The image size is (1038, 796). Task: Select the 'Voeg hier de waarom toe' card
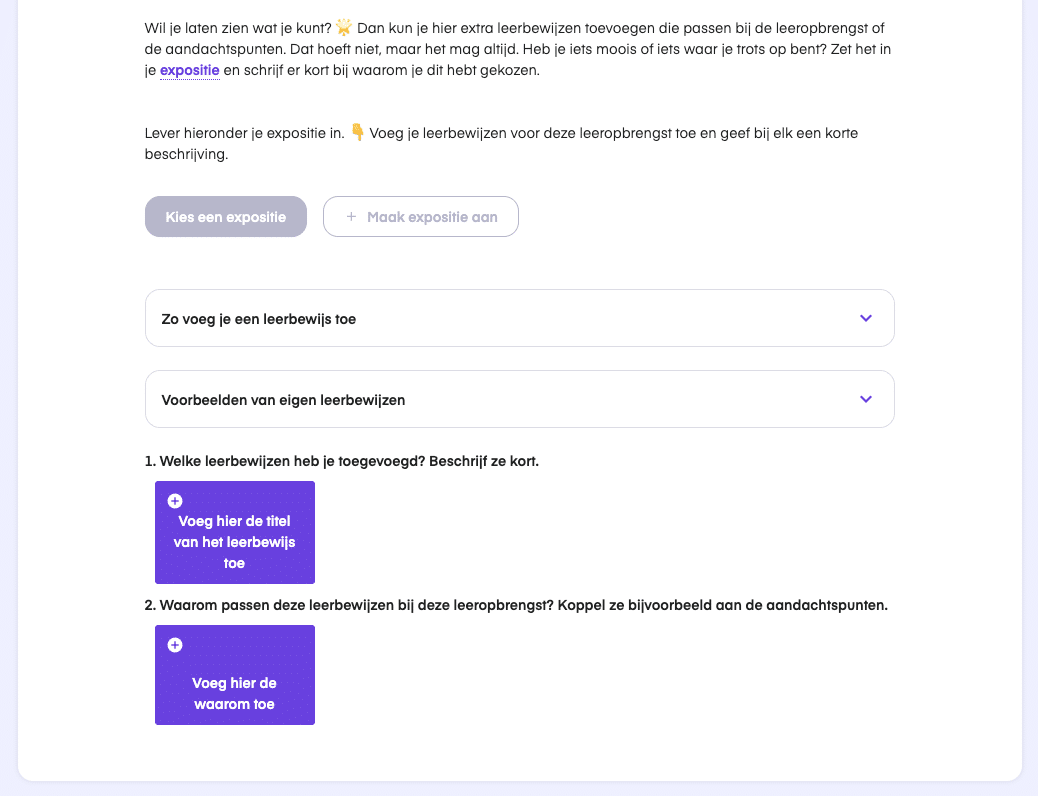(235, 675)
